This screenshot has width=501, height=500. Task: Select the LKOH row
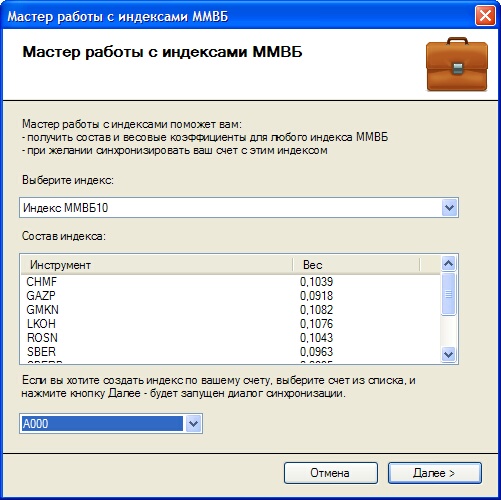click(230, 324)
